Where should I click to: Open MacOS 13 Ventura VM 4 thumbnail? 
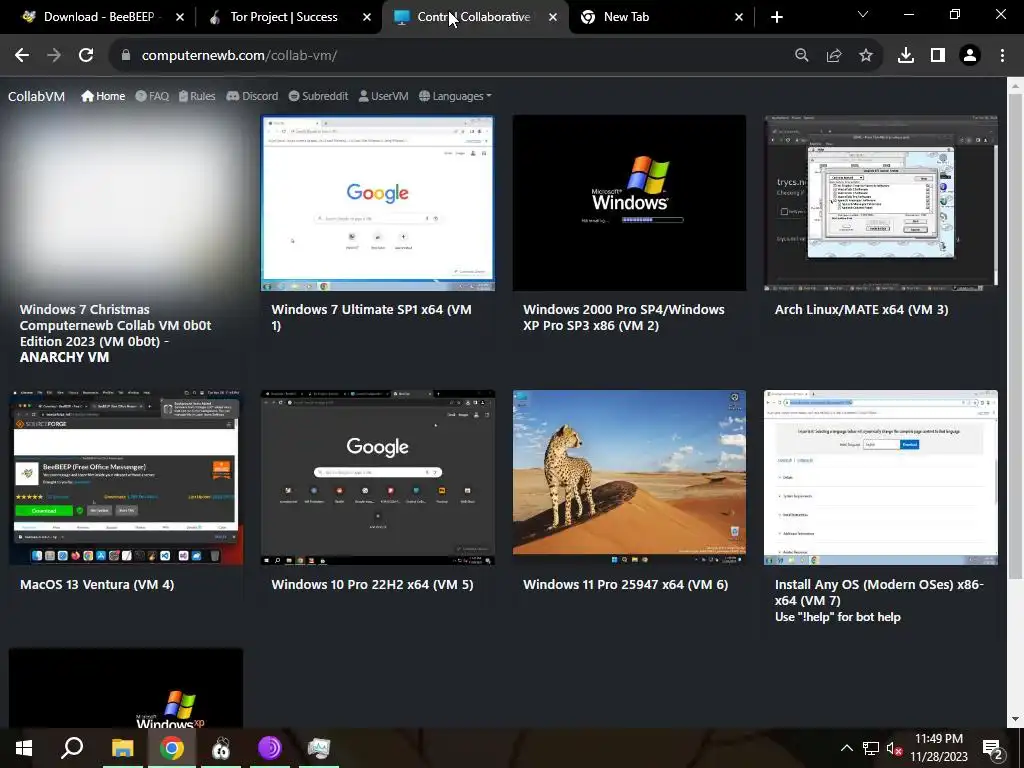(125, 477)
